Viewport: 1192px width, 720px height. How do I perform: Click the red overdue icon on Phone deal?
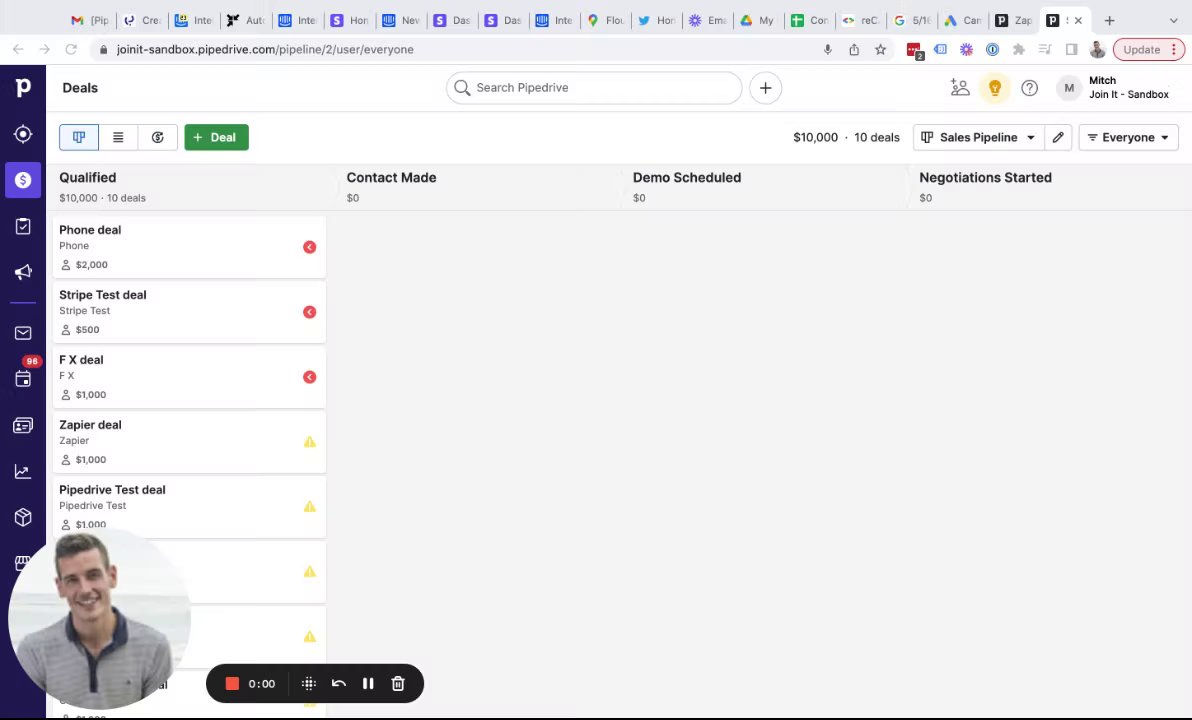(x=309, y=247)
